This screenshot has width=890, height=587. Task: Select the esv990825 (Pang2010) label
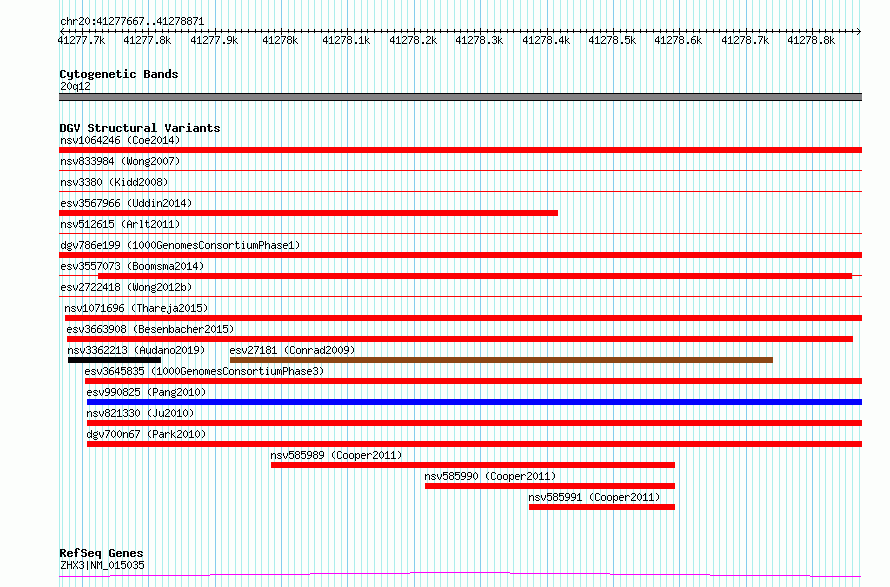(146, 392)
